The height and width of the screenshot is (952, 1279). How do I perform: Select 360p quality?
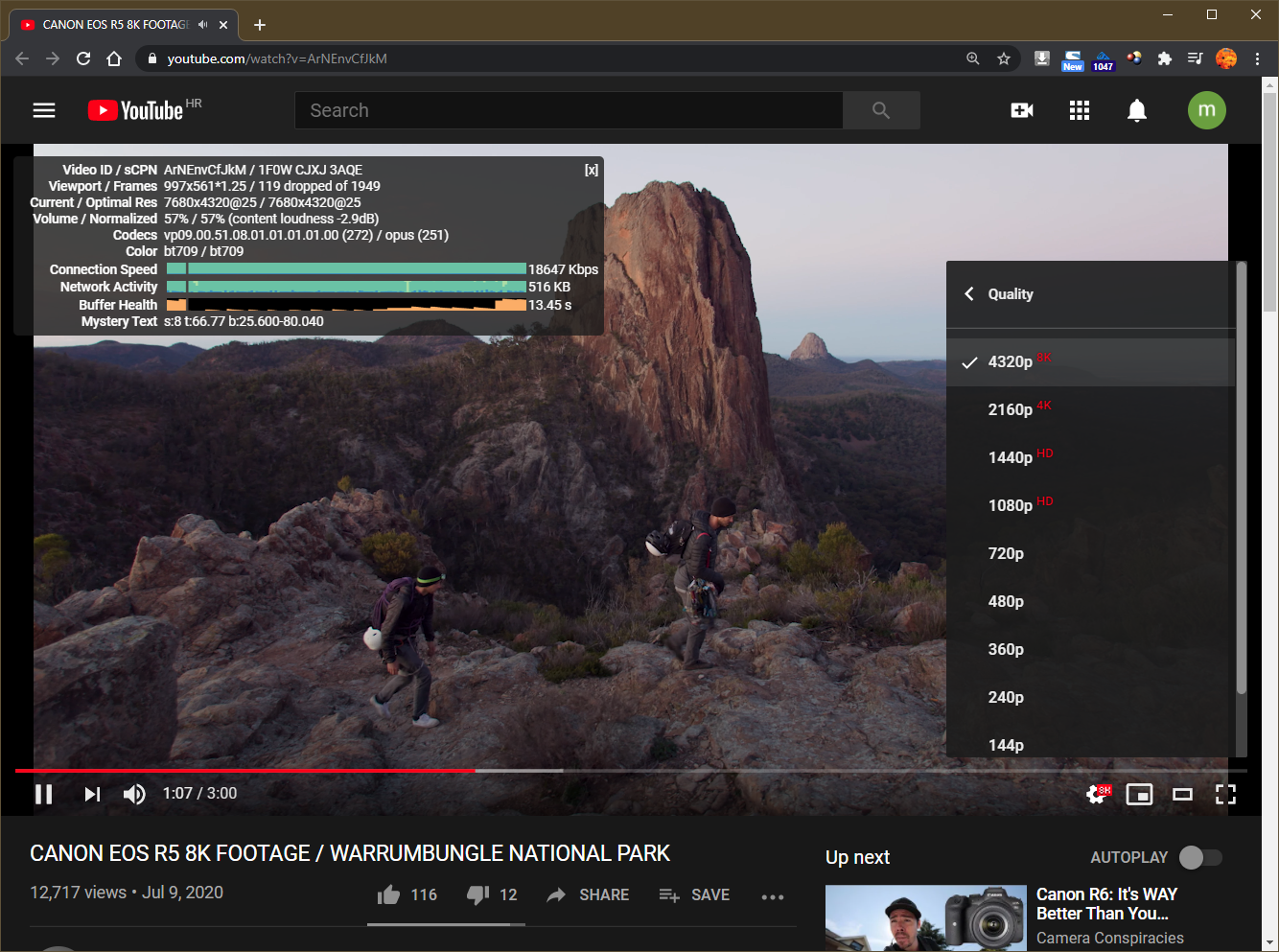[x=1090, y=649]
